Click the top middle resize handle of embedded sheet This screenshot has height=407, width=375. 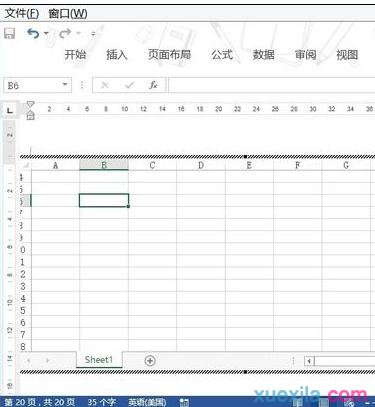245,156
